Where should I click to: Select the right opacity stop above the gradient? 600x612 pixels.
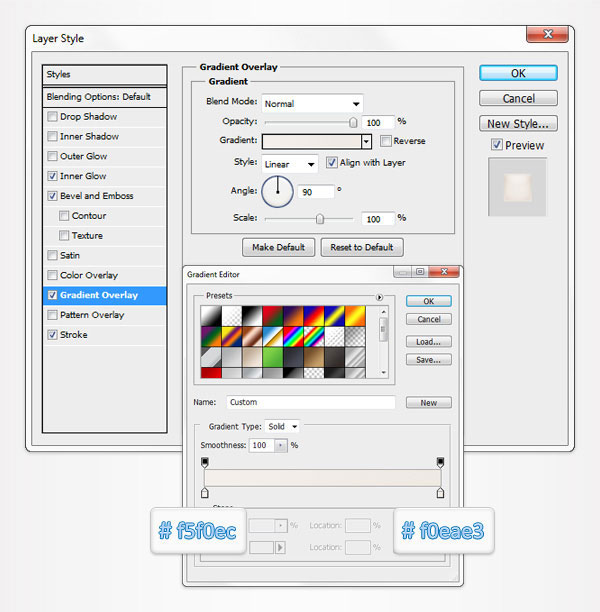click(x=440, y=462)
